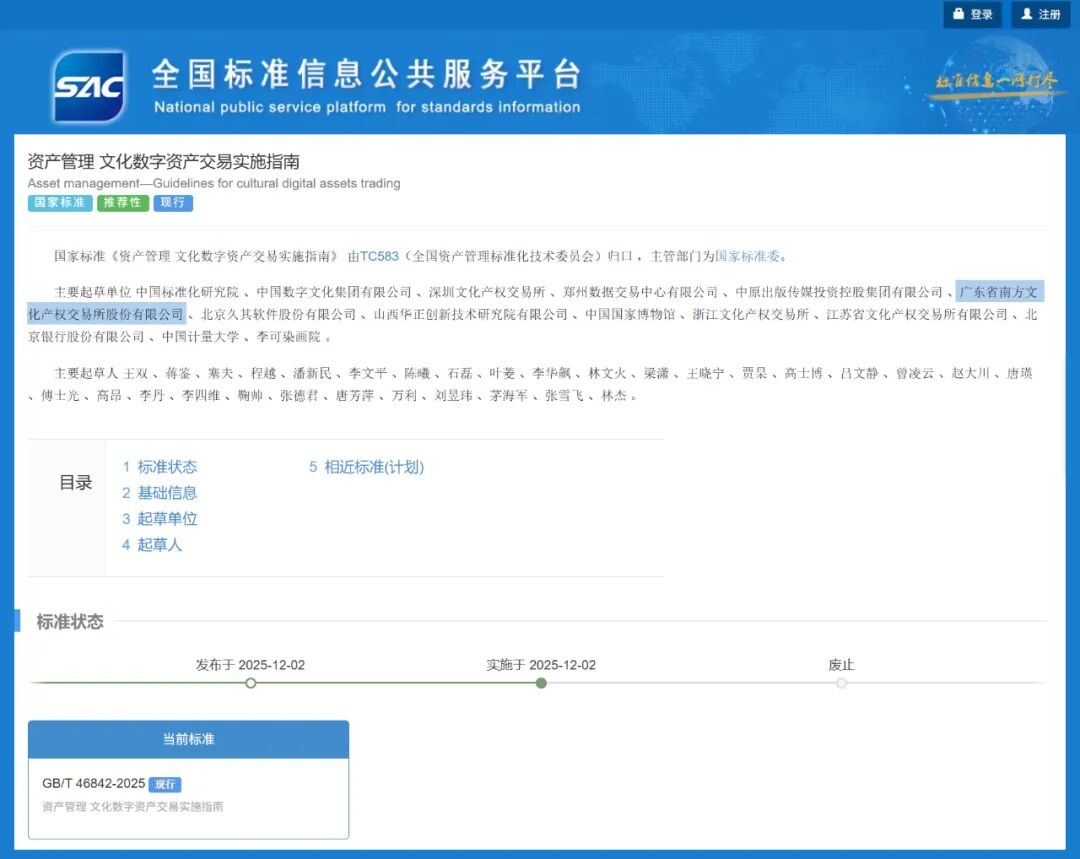Jump to 1 标准状态 in contents
The width and height of the screenshot is (1080, 859).
point(160,467)
